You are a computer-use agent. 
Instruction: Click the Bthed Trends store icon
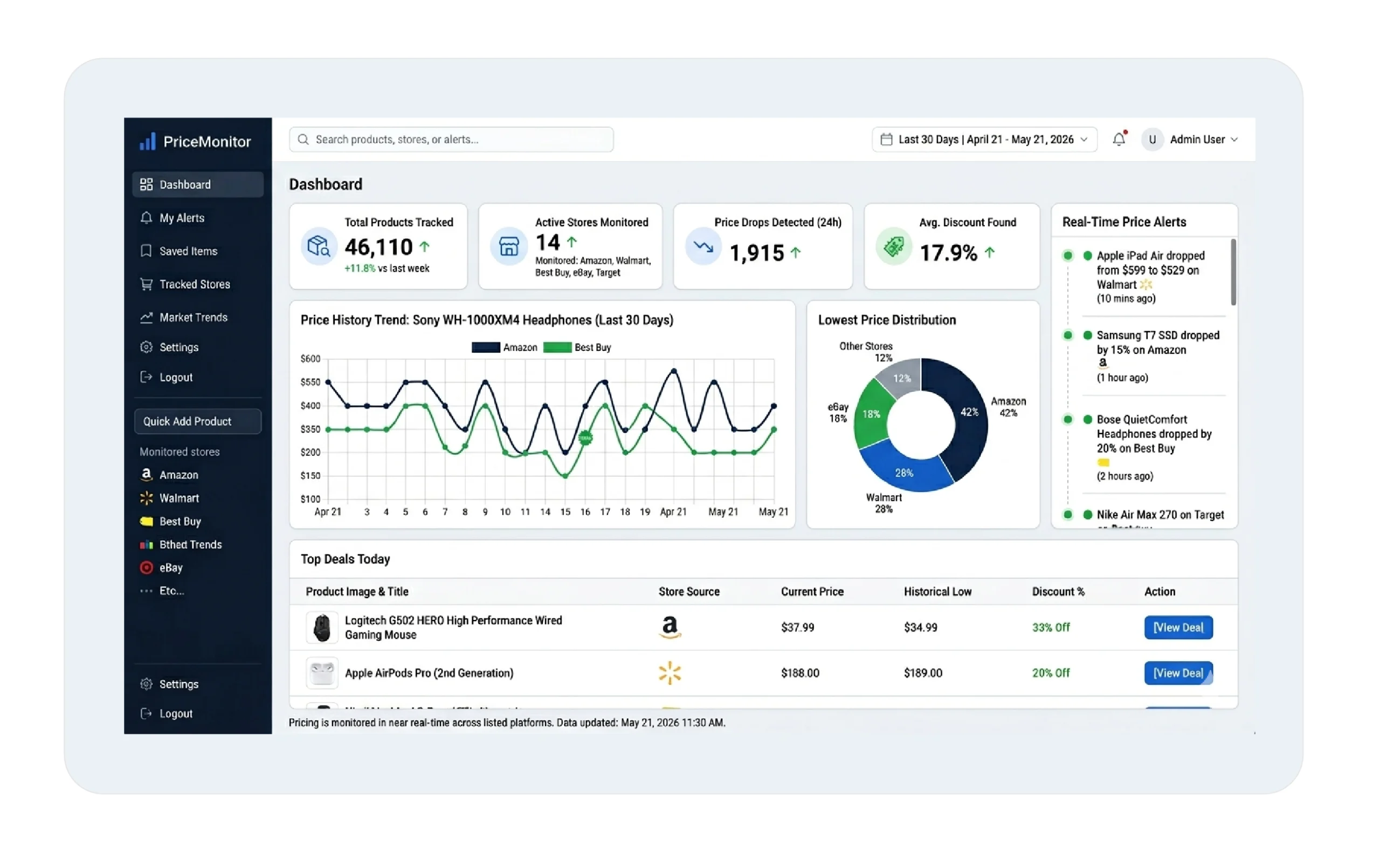coord(147,544)
